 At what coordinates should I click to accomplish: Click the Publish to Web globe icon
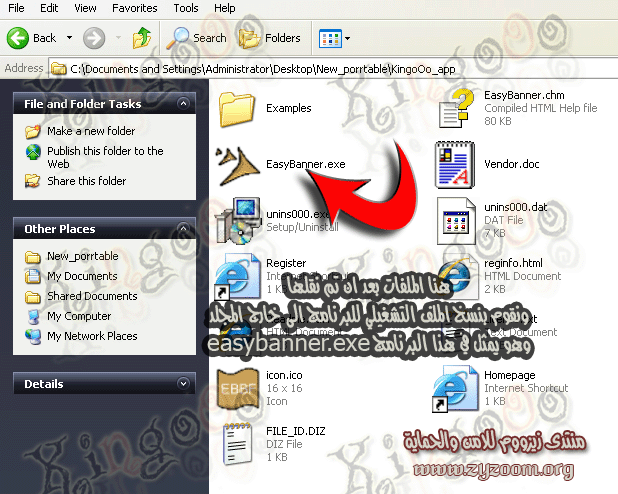(x=33, y=152)
